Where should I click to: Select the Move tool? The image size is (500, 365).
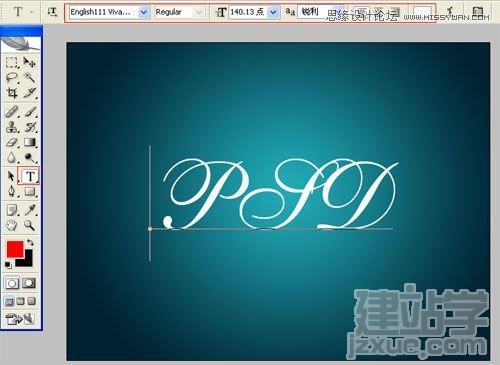coord(30,62)
